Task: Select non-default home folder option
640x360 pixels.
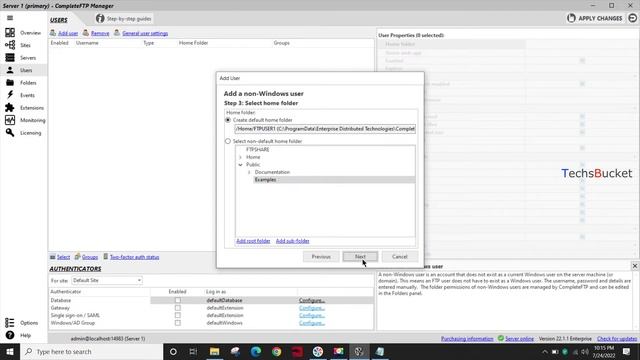Action: pyautogui.click(x=228, y=141)
